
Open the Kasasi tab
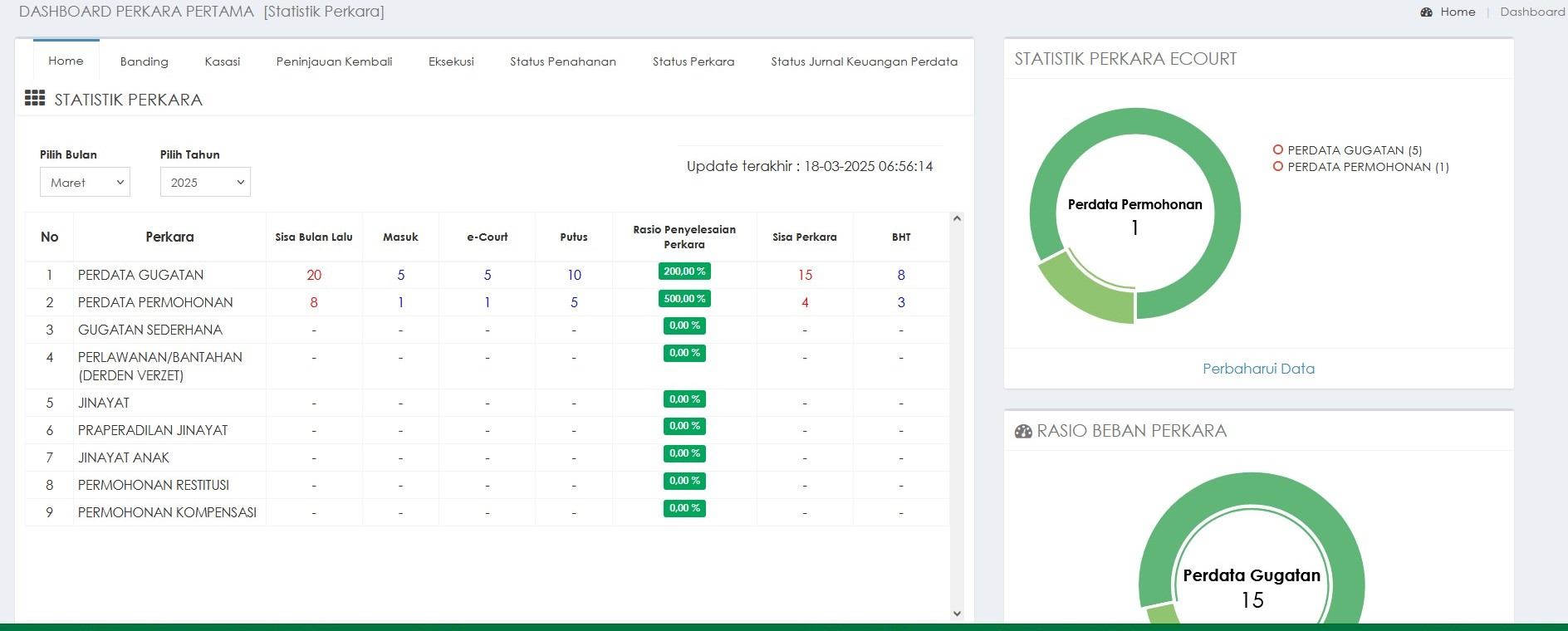tap(222, 61)
